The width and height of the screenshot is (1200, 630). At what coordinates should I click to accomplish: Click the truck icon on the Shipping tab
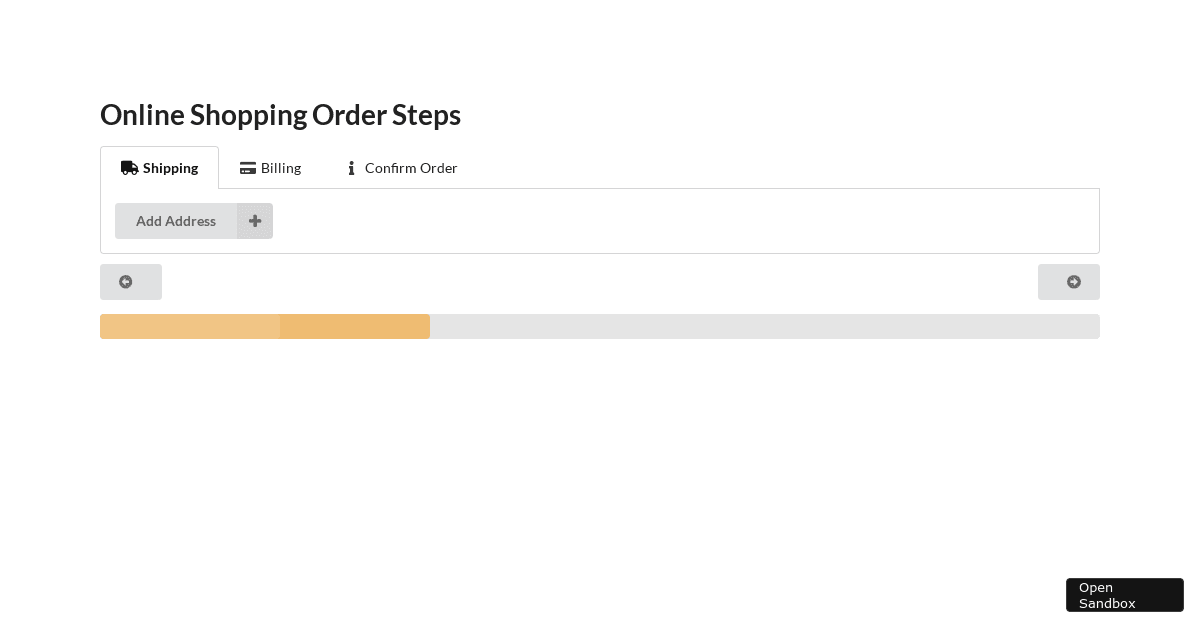coord(130,168)
